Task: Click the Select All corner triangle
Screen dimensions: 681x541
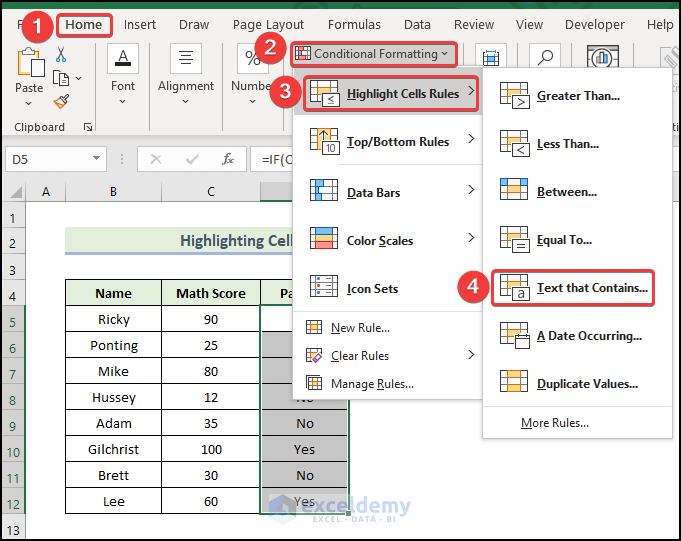Action: 16,191
